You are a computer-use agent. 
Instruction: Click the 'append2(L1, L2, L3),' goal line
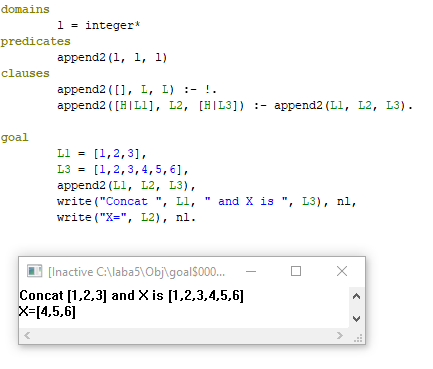[x=126, y=185]
